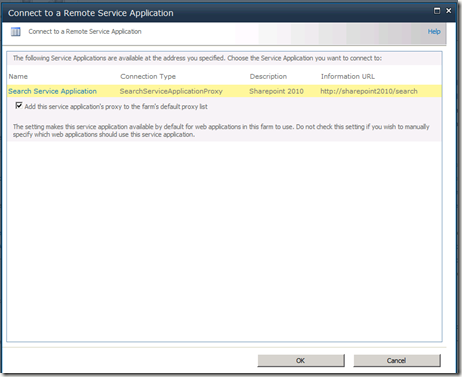Maximize the dialog window
The image size is (462, 377).
point(437,11)
